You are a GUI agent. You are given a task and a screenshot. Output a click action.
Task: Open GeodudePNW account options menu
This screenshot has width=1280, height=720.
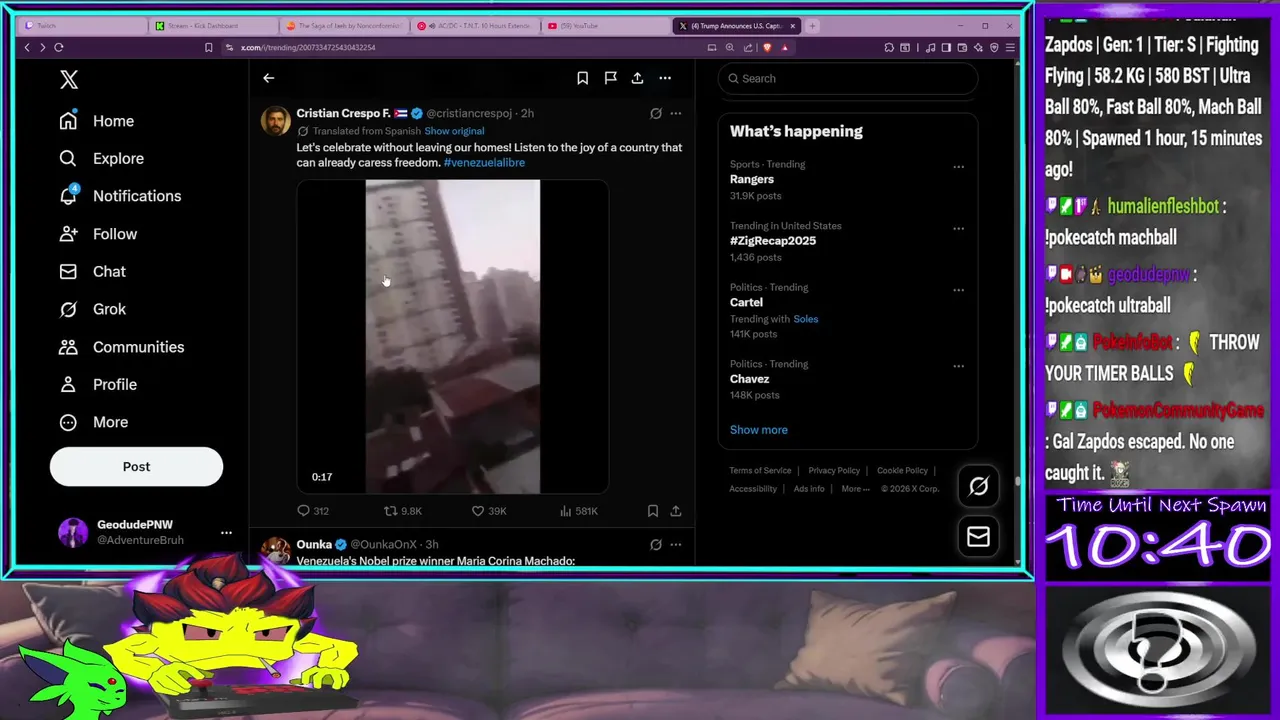pyautogui.click(x=226, y=532)
